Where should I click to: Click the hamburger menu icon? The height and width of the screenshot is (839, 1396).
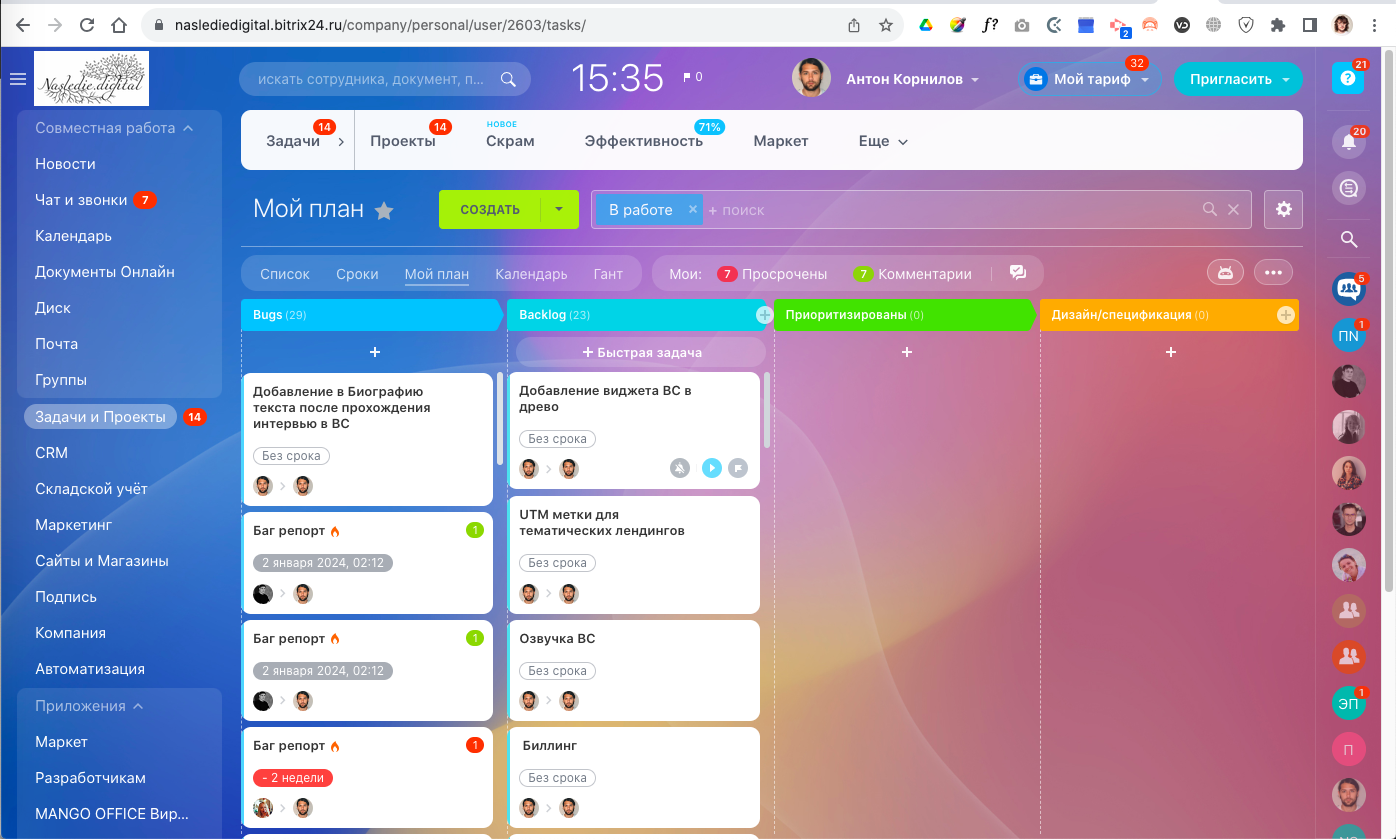tap(17, 79)
